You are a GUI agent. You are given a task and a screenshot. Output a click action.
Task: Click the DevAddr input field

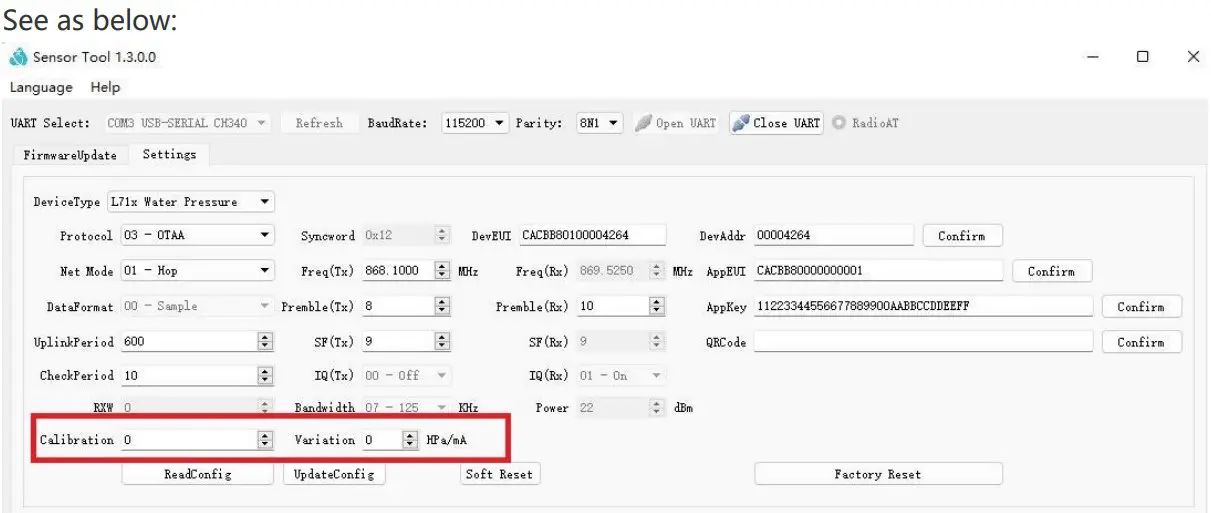click(x=834, y=236)
